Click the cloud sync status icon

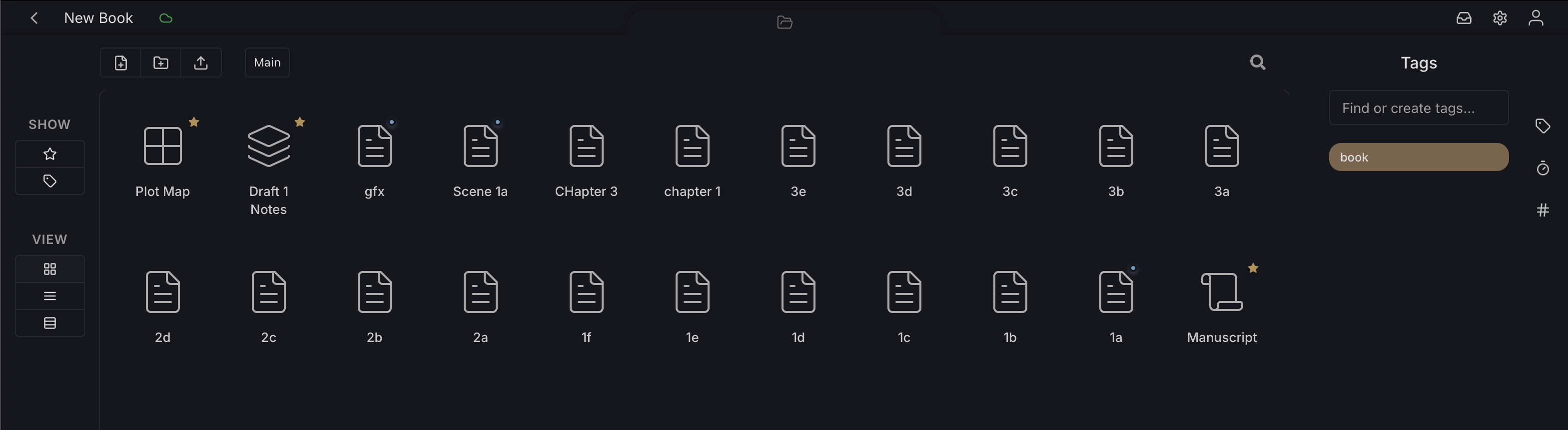165,18
